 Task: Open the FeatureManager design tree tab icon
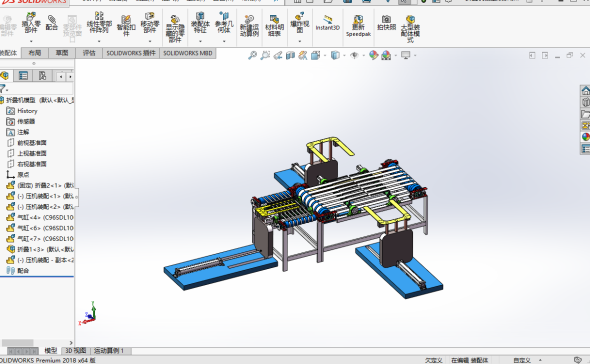coord(5,76)
